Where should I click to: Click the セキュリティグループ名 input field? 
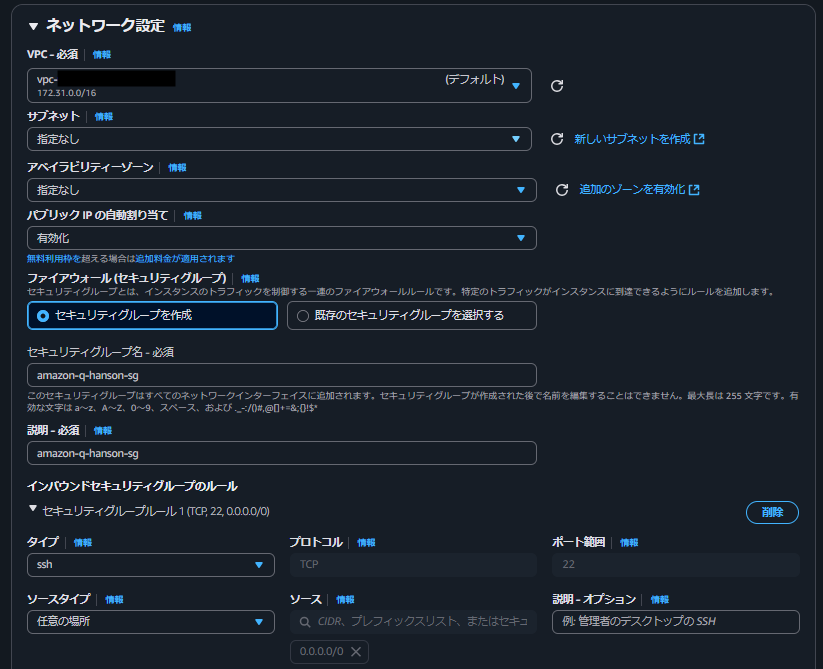click(281, 373)
